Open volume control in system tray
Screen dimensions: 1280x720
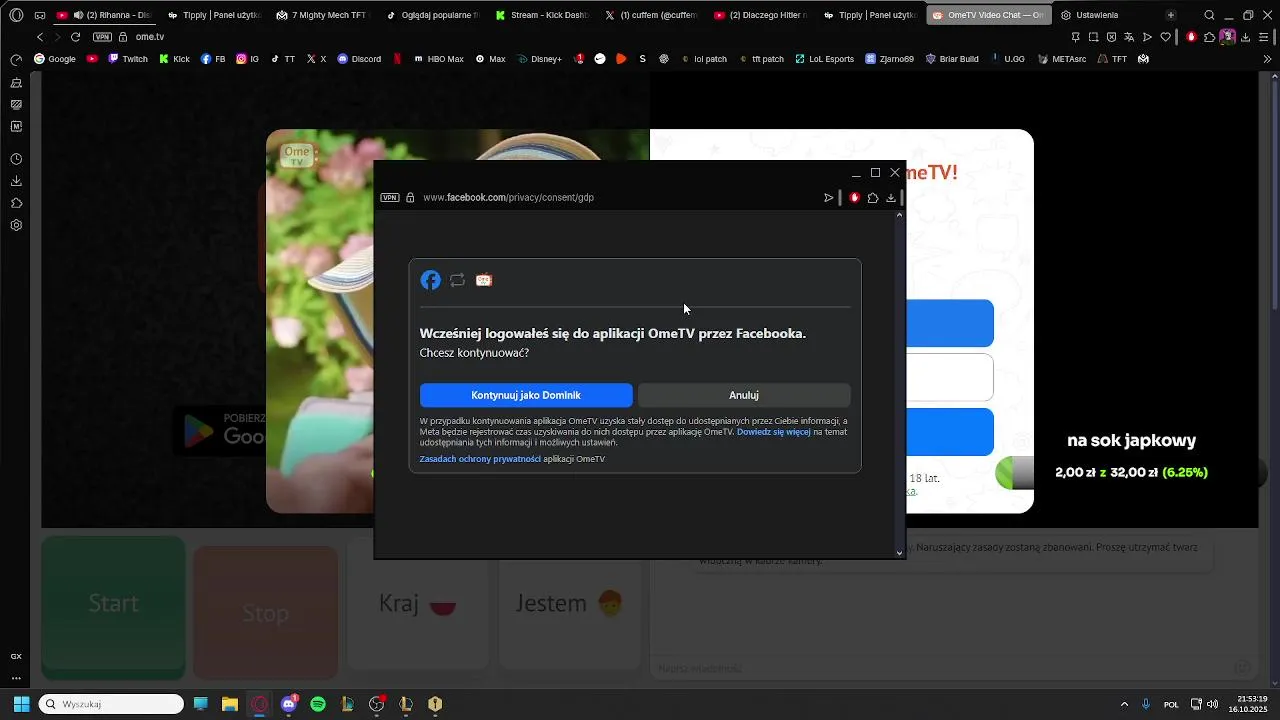click(x=1212, y=704)
